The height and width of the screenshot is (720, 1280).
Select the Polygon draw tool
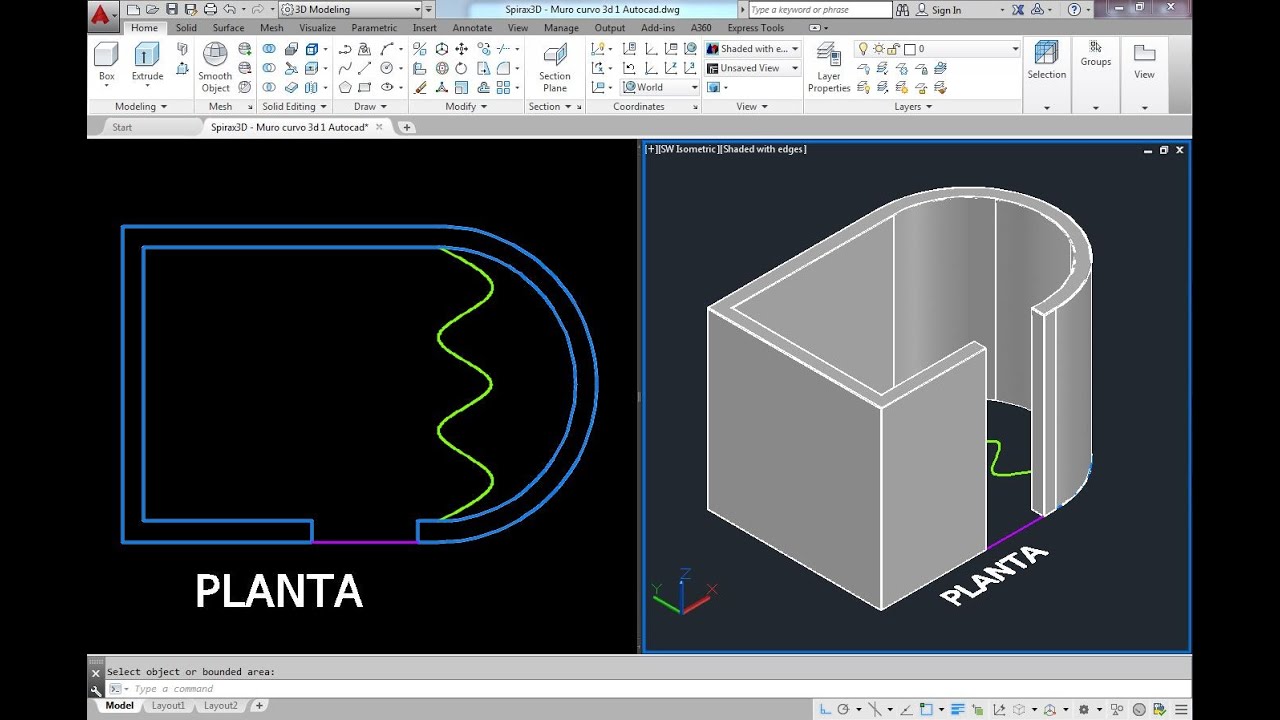pyautogui.click(x=345, y=87)
